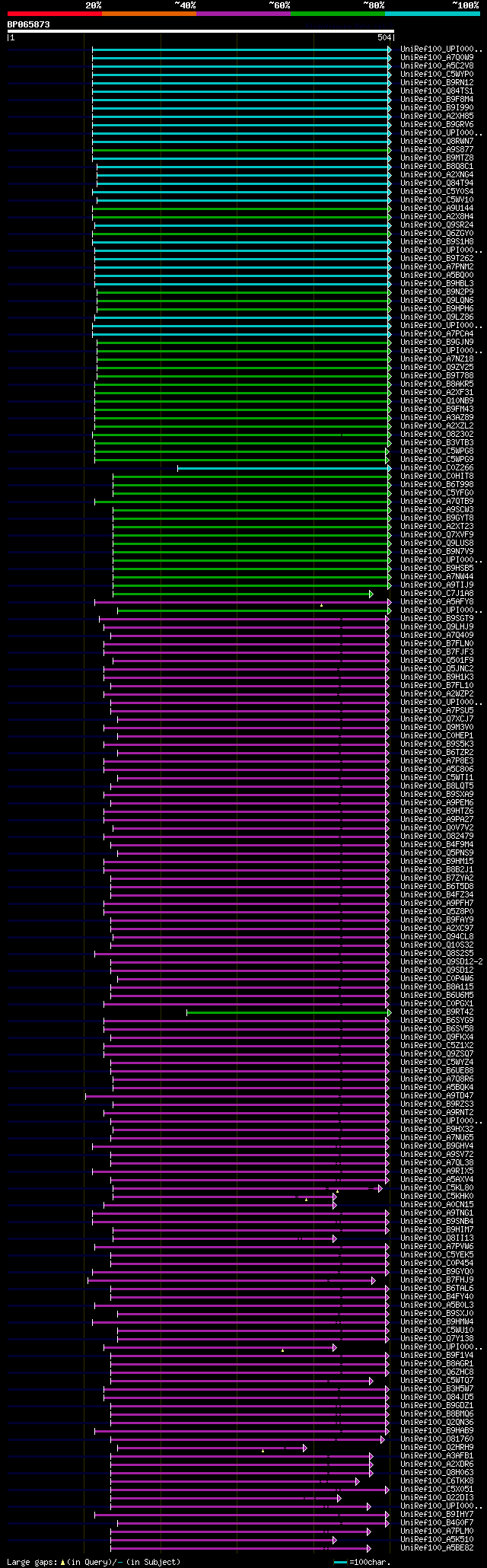This screenshot has width=487, height=1568.
Task: Select label UniRef100_O81760
Action: tap(437, 1439)
